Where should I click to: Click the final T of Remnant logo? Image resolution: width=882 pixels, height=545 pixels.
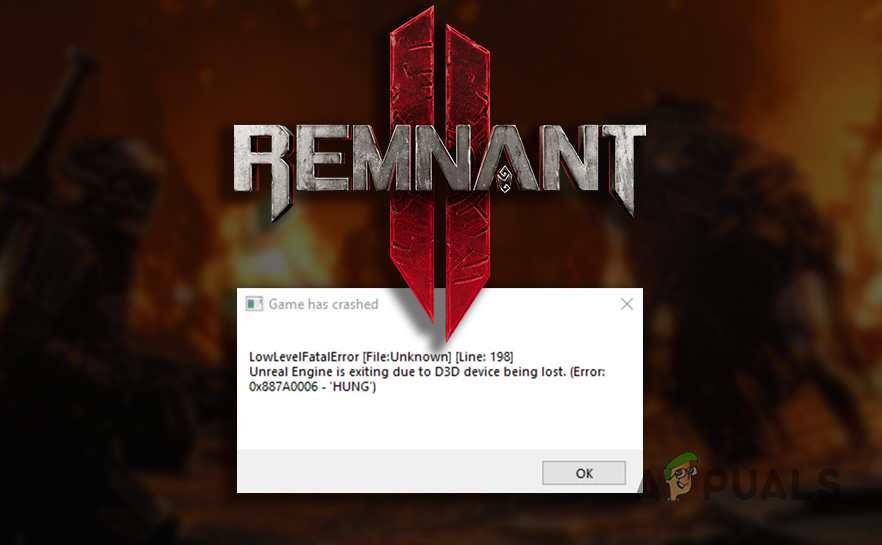pos(622,166)
